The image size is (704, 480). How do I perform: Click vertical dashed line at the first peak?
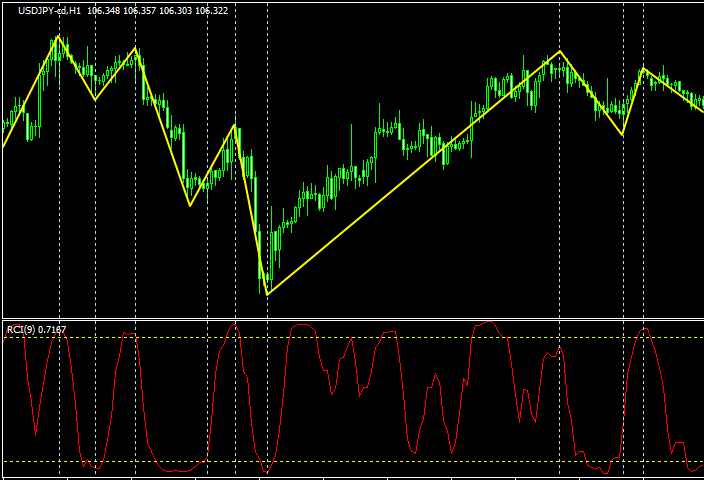coord(58,200)
